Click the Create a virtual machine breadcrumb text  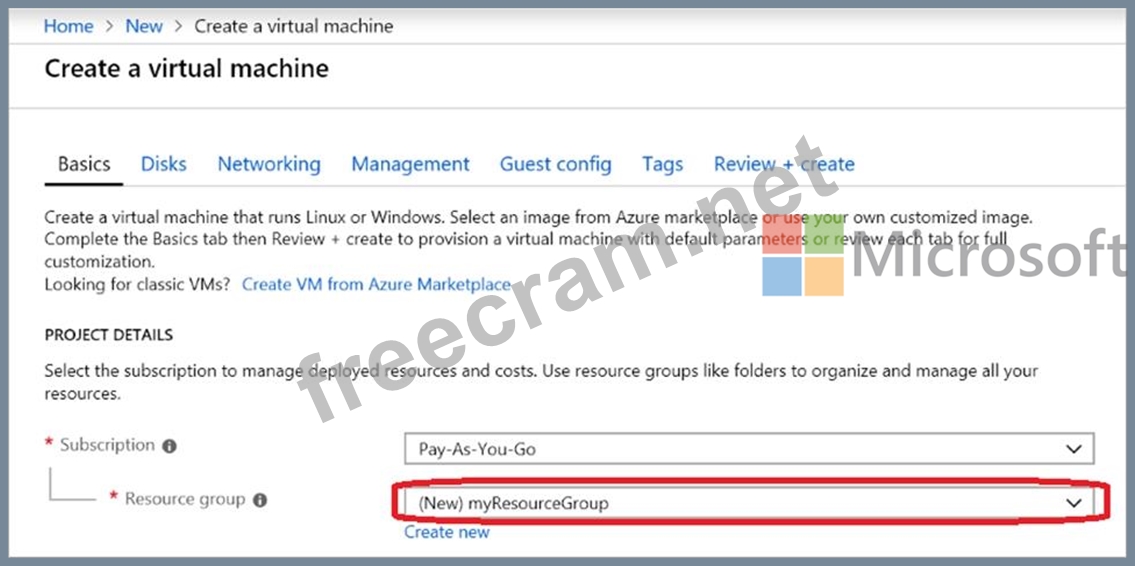(x=294, y=26)
